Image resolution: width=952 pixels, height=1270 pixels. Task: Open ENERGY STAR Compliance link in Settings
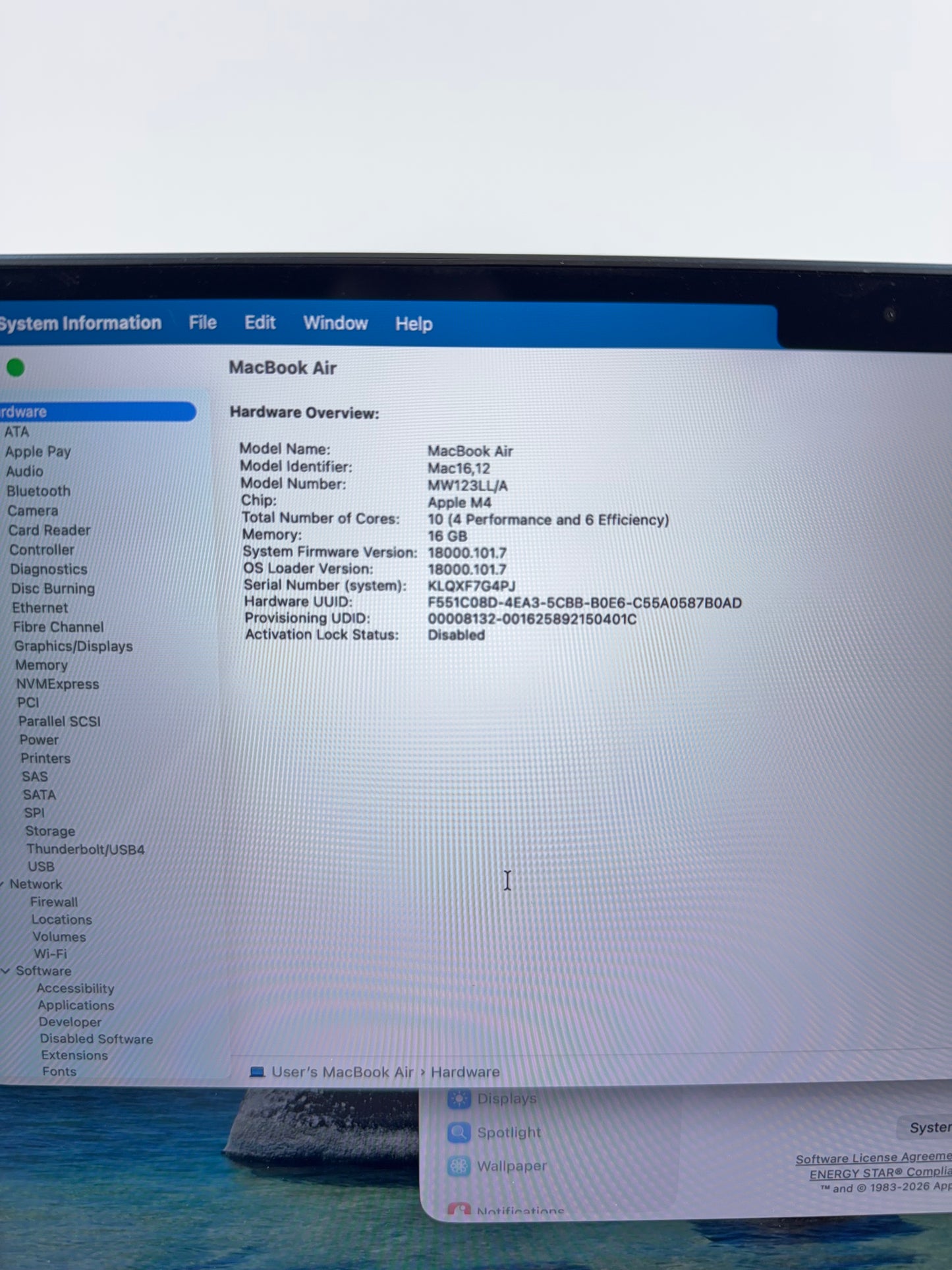(881, 1173)
